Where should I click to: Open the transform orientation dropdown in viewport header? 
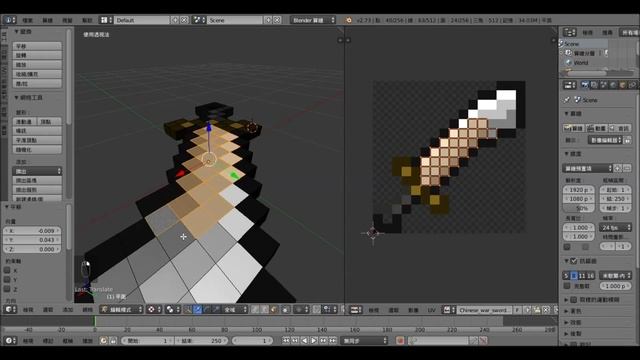(x=235, y=309)
